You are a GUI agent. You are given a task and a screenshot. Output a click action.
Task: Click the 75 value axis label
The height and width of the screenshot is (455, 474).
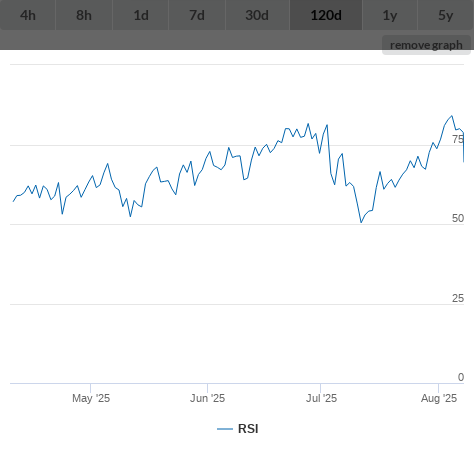coord(458,139)
